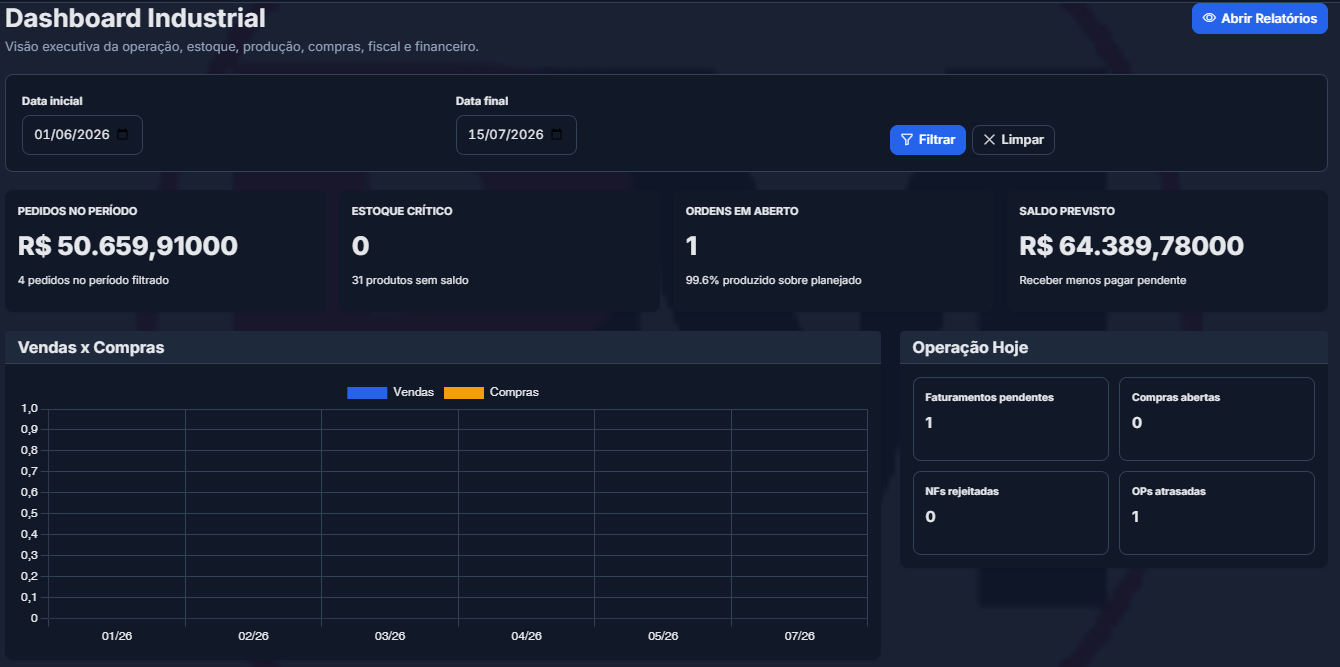Click the 04/26 x-axis label
1340x667 pixels.
(526, 636)
